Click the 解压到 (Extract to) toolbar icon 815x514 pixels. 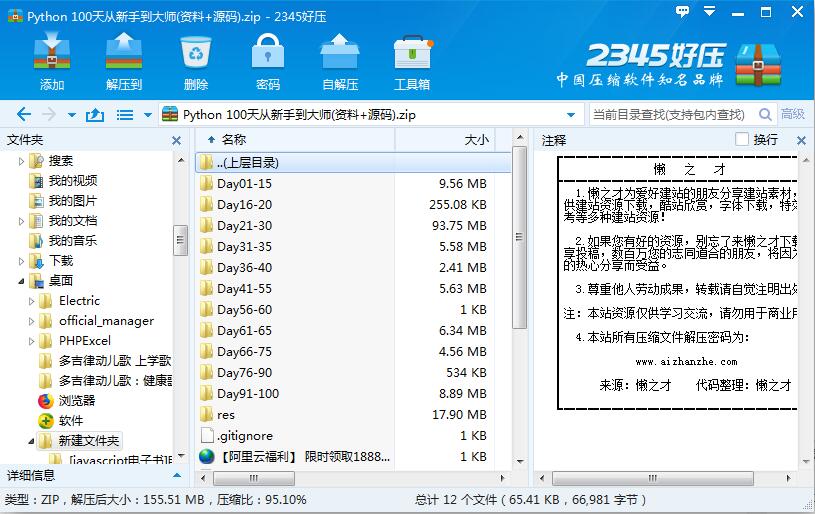(124, 52)
